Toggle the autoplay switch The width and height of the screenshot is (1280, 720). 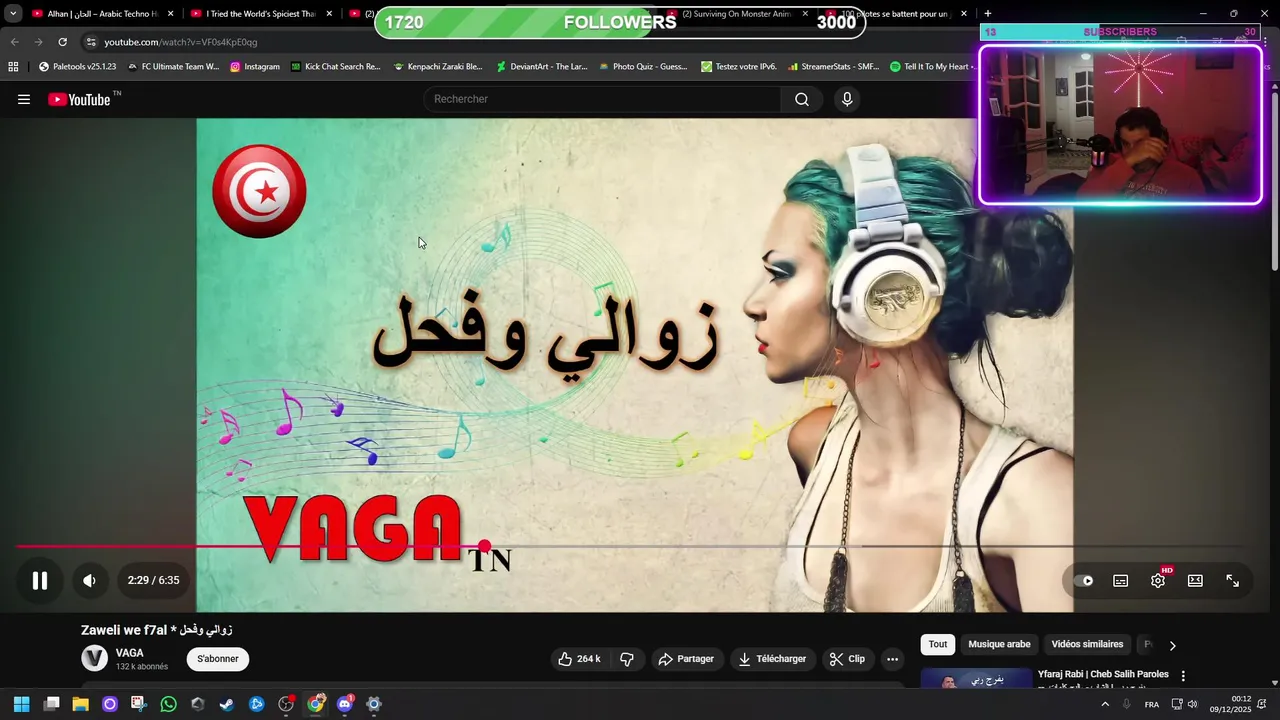1084,581
